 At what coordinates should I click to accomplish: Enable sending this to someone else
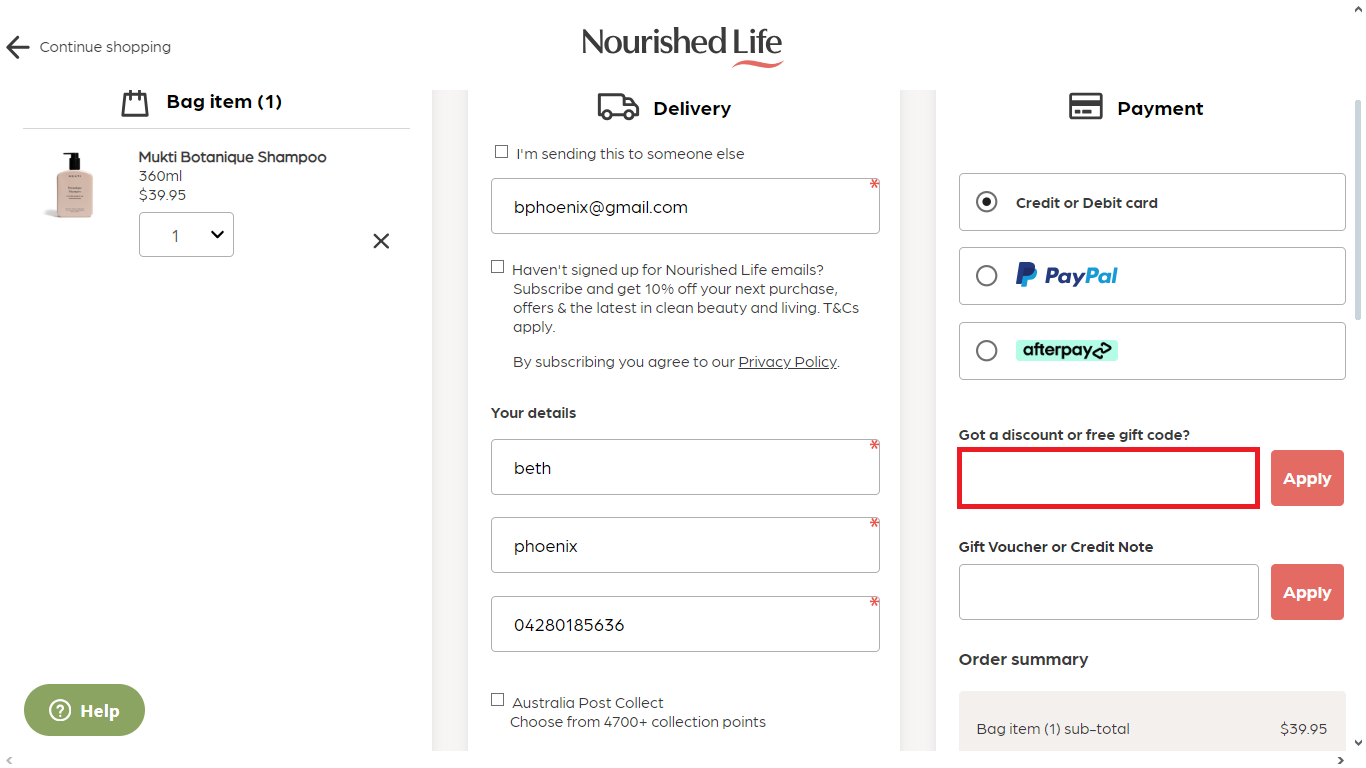click(x=501, y=151)
